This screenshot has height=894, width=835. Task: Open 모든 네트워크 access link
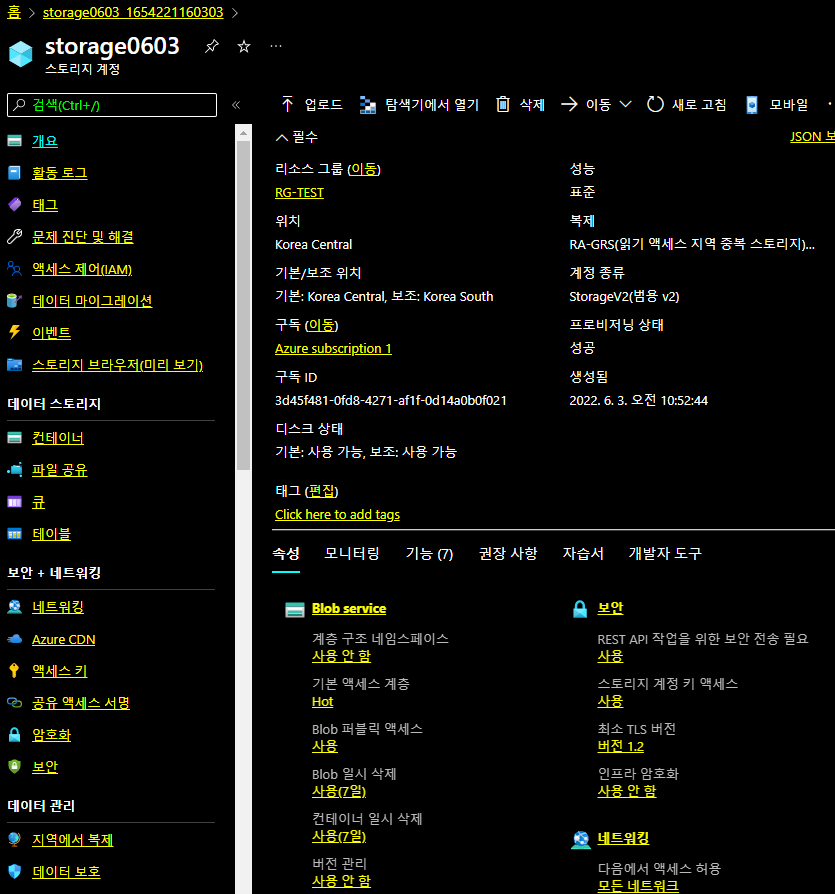pyautogui.click(x=638, y=887)
